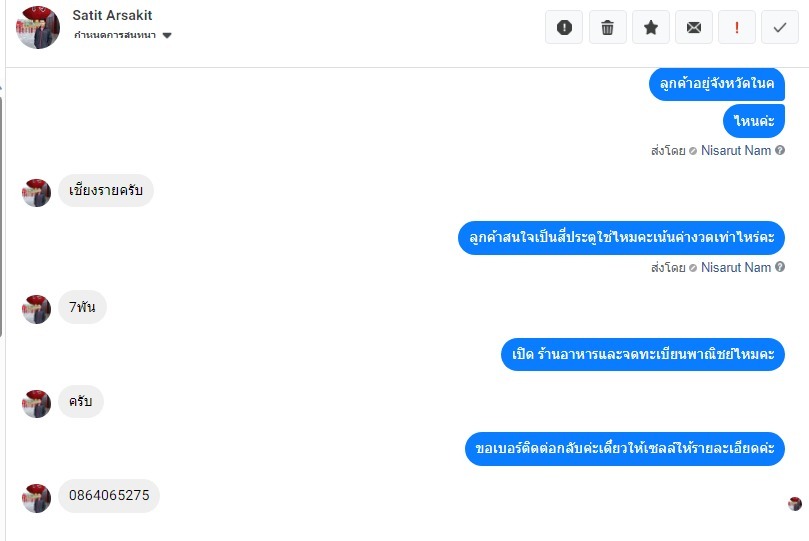Click the first Nisarut Nam sender link
Screen dimensions: 809x541
coord(736,151)
